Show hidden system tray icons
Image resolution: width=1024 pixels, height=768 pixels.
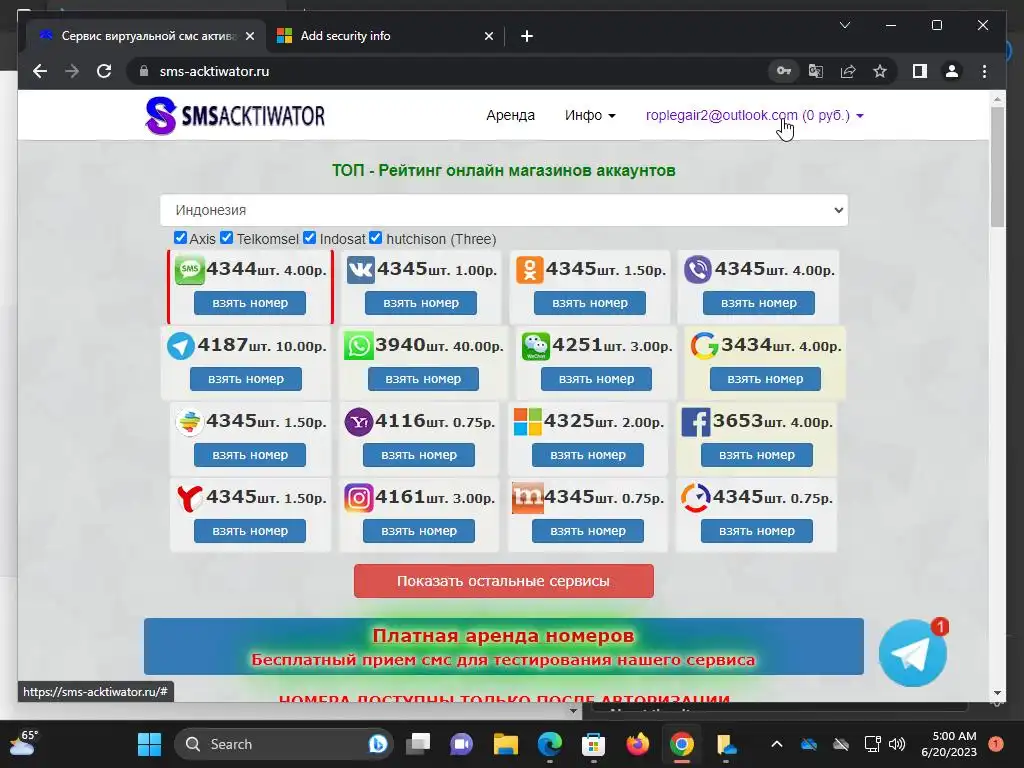pos(776,744)
